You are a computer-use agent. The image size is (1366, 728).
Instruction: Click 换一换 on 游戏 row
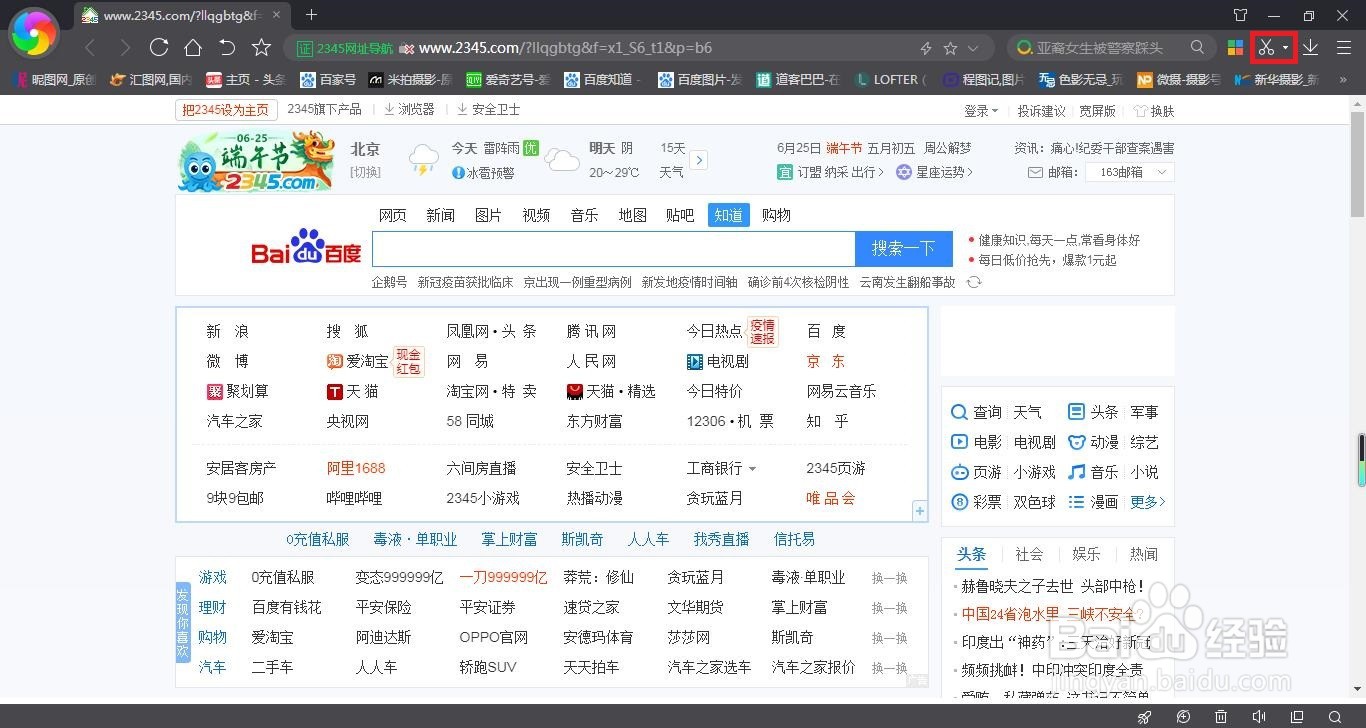tap(889, 578)
